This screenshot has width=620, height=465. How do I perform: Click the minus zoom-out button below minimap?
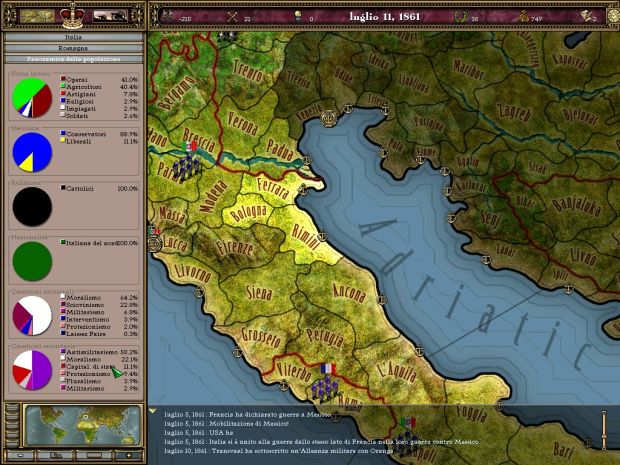[x=20, y=455]
